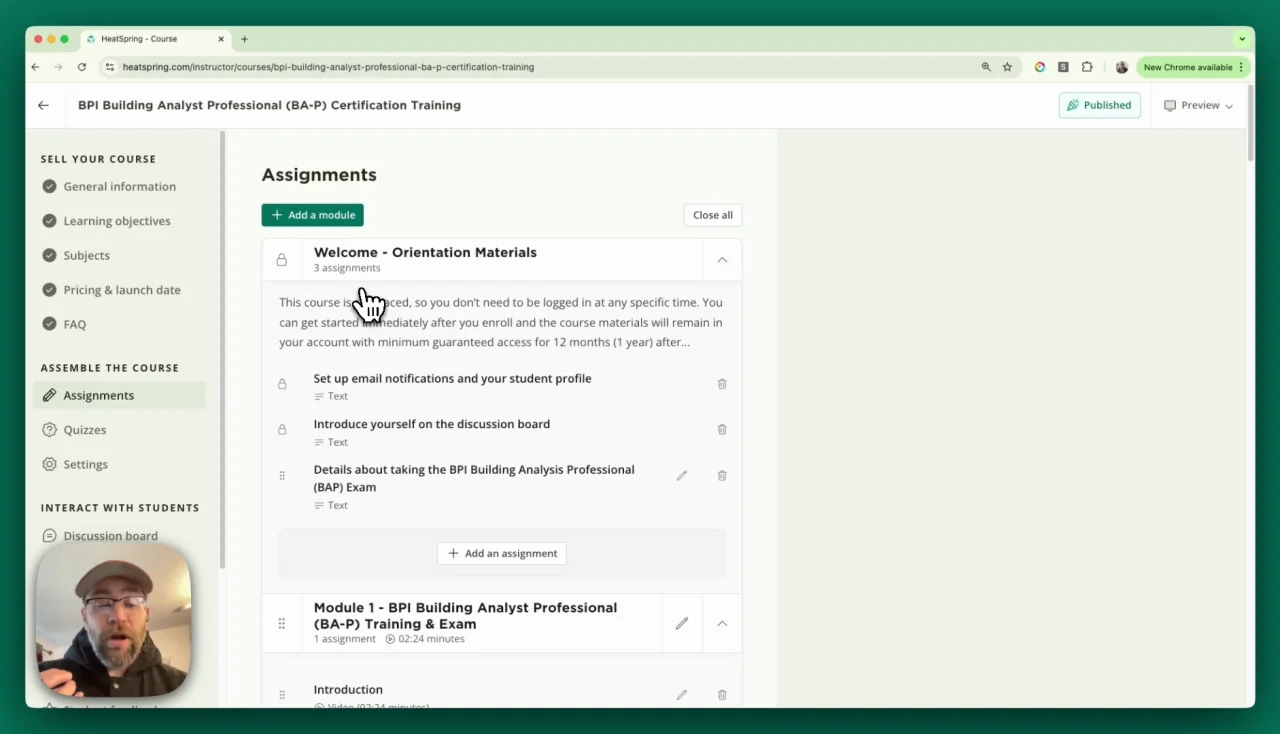1280x734 pixels.
Task: Open course Settings in the sidebar
Action: tap(85, 465)
